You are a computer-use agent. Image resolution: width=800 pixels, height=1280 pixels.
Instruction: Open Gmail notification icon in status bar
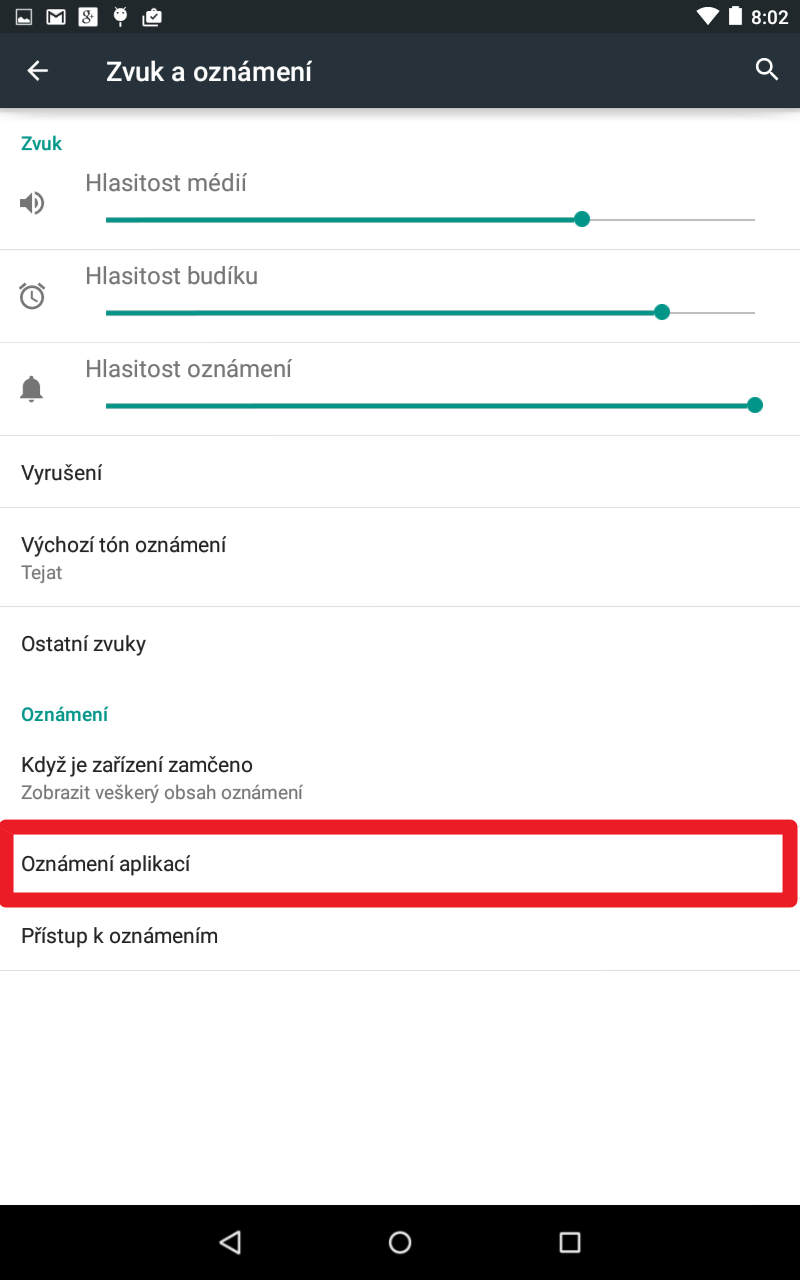coord(56,16)
